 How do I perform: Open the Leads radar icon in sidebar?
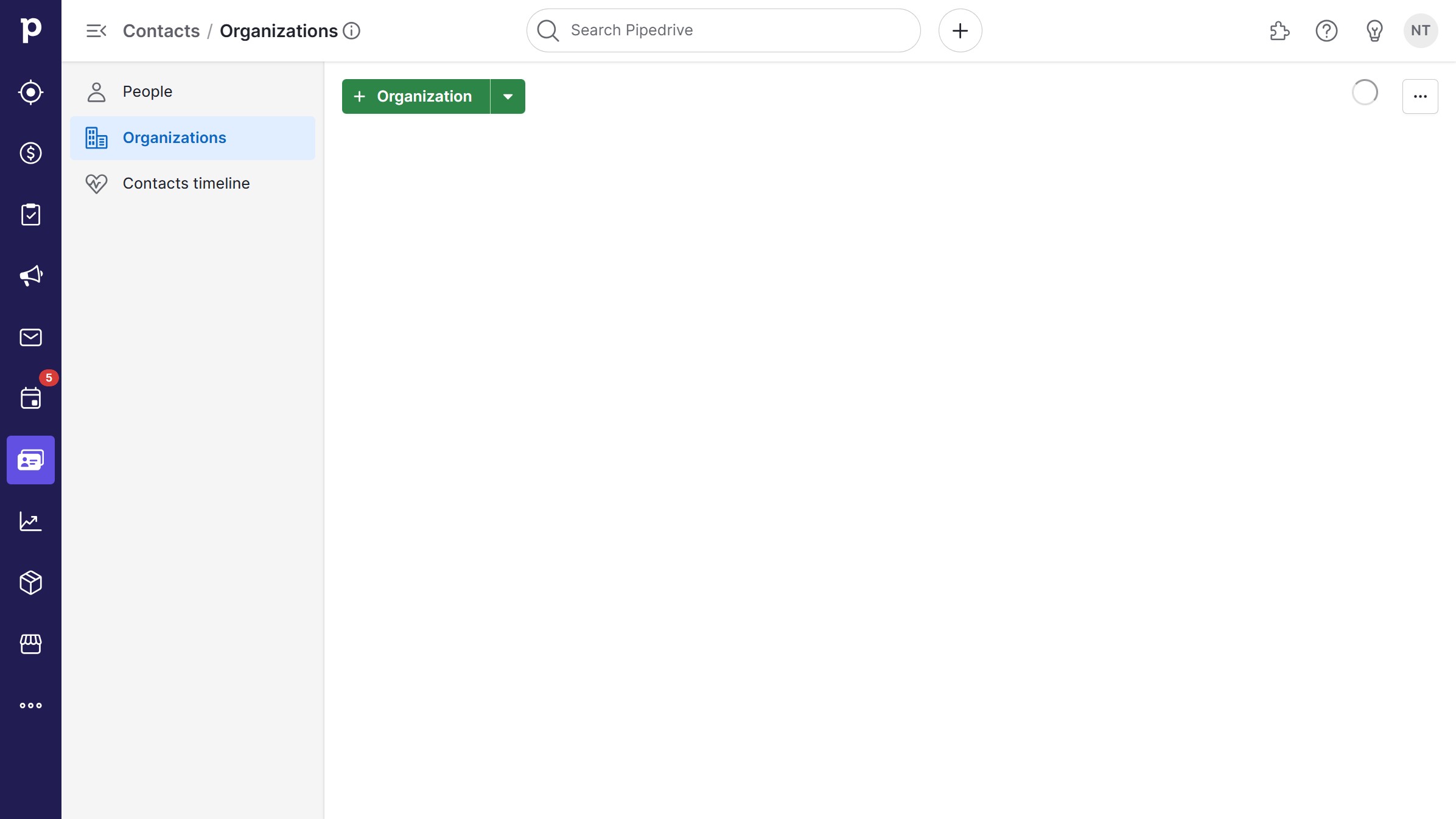point(30,92)
